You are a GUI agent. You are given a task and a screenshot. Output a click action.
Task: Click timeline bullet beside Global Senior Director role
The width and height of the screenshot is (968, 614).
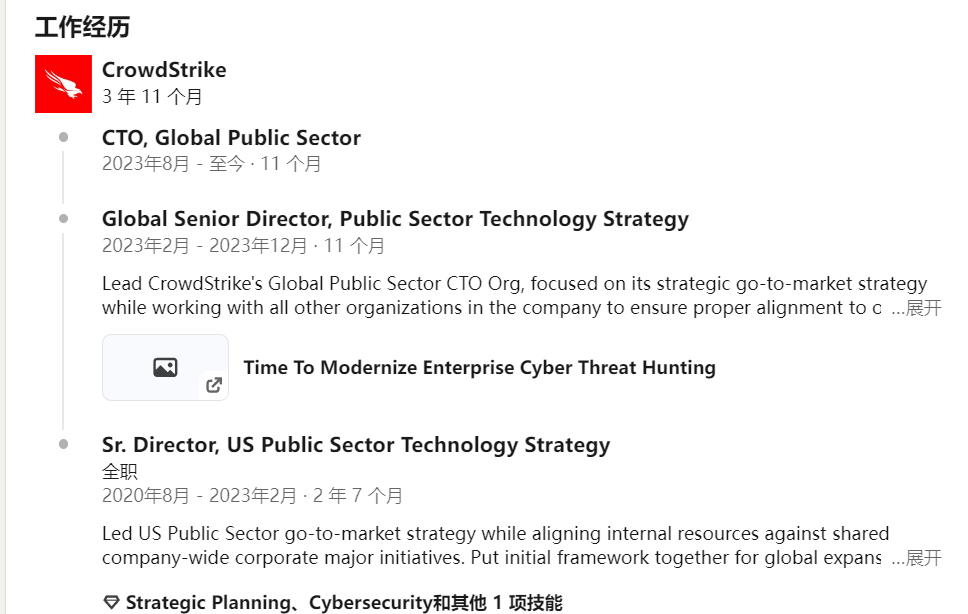pyautogui.click(x=64, y=218)
